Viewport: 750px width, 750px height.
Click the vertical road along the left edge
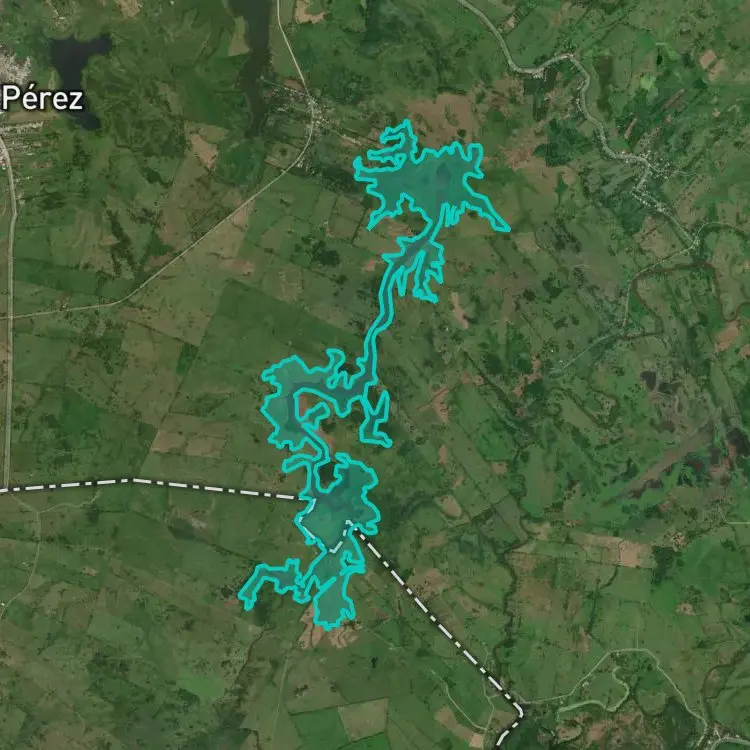click(10, 311)
